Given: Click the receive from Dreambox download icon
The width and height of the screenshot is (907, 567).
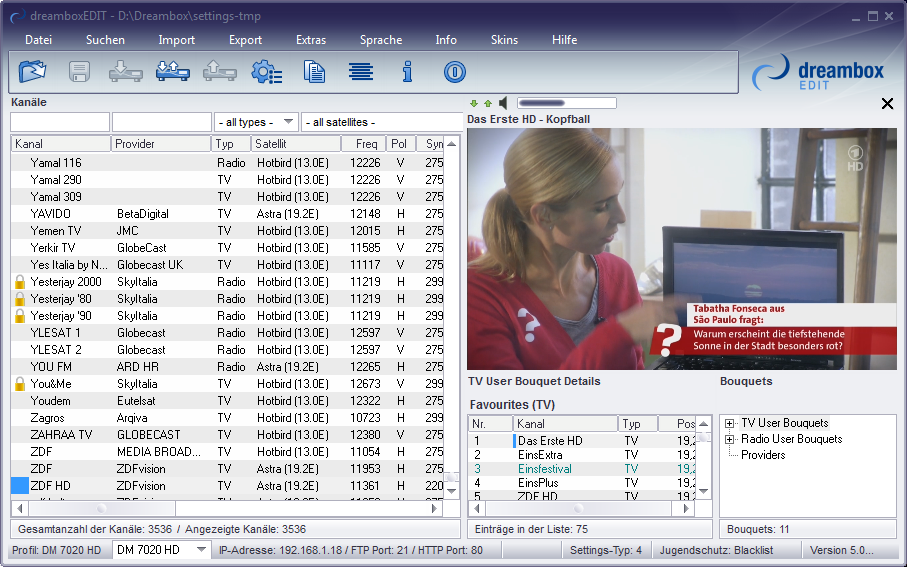Looking at the screenshot, I should point(126,72).
